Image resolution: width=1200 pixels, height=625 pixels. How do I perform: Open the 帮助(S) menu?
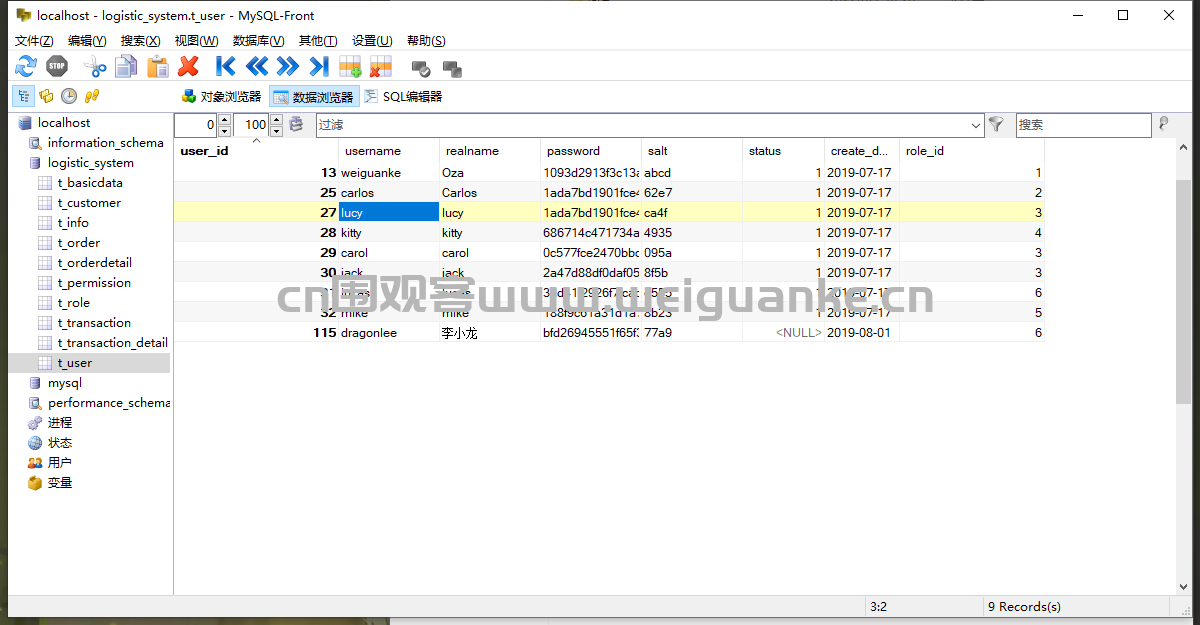click(x=426, y=41)
